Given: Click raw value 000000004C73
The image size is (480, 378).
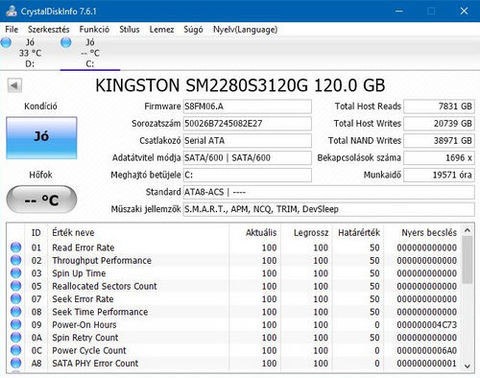Looking at the screenshot, I should point(427,325).
